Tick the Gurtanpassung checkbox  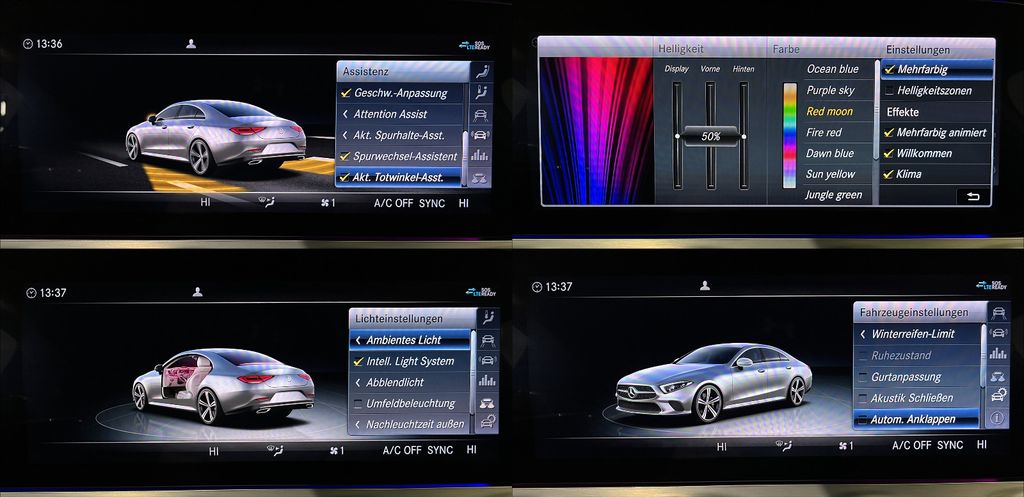click(x=864, y=377)
